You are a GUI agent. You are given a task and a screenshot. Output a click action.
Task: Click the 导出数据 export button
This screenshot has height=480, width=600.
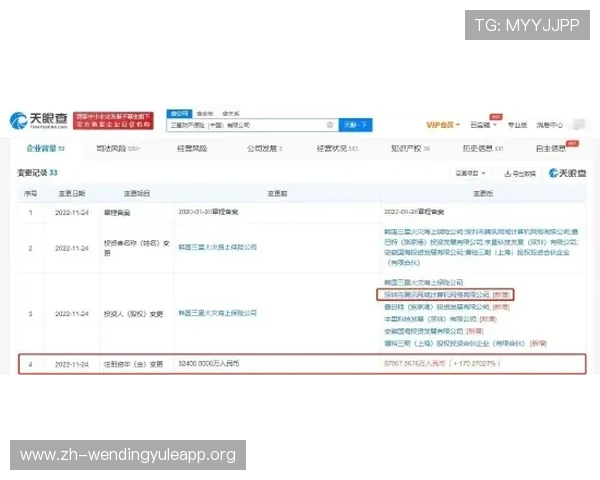click(520, 174)
